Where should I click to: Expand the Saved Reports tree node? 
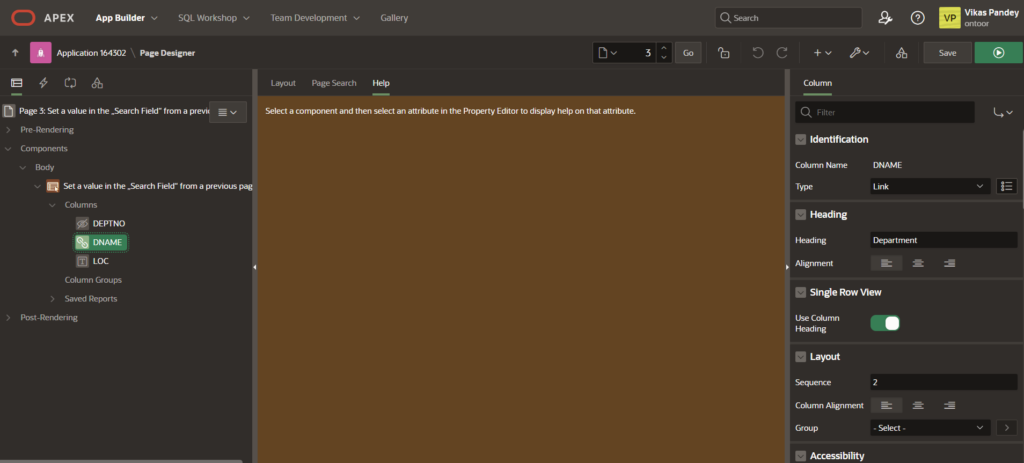coord(54,298)
